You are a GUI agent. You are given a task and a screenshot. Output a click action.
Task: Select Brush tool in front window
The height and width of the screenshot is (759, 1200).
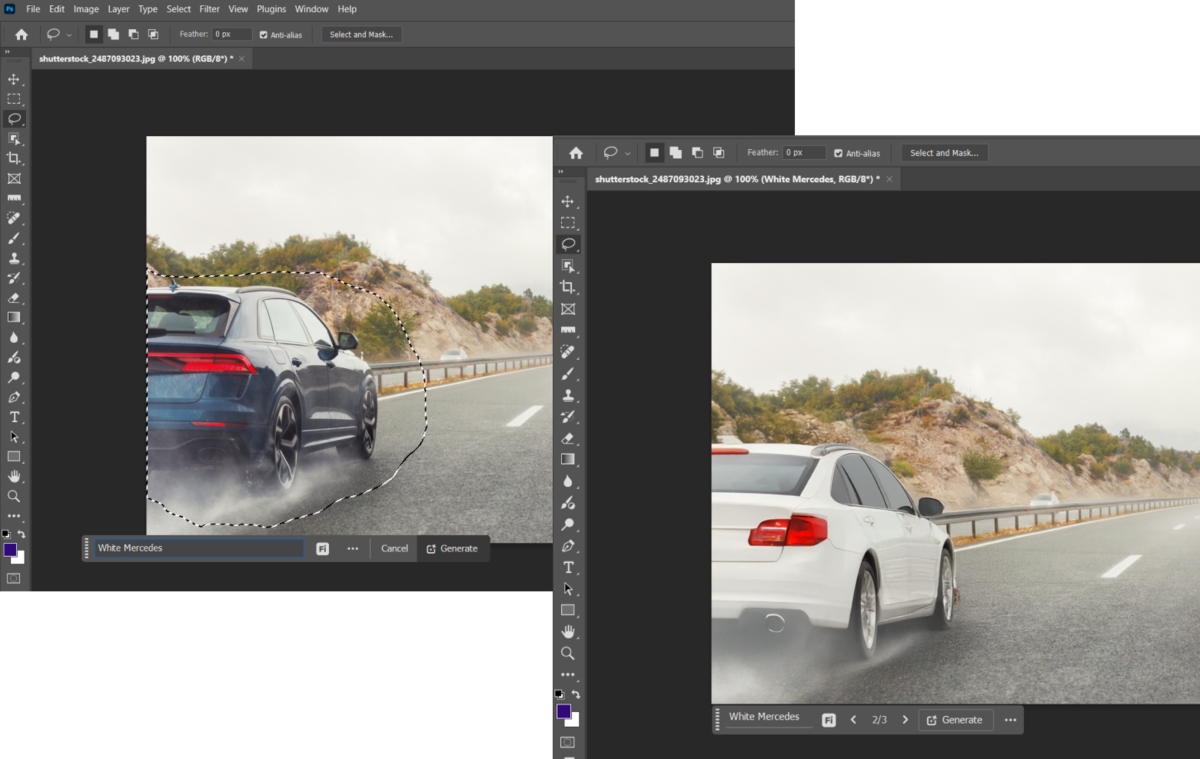coord(568,373)
